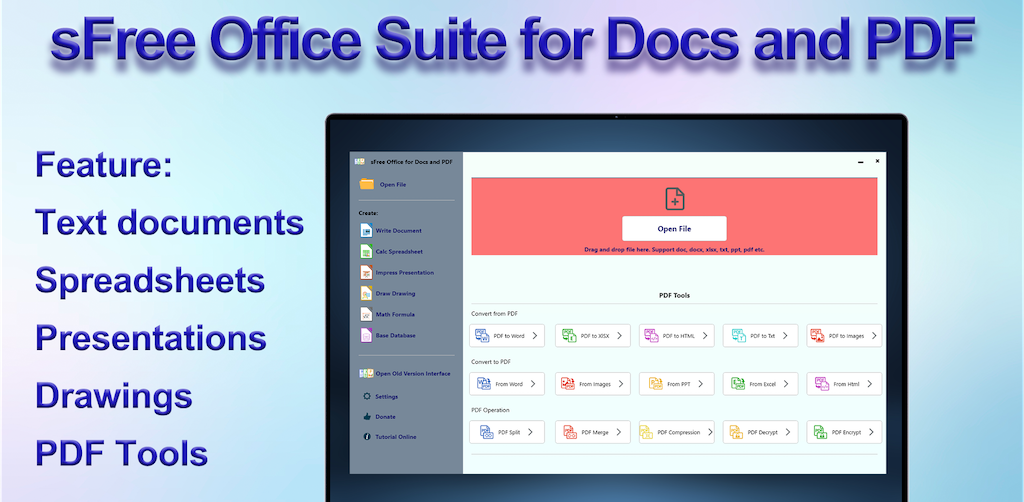The image size is (1024, 502).
Task: Click the Settings gear icon
Action: click(367, 397)
